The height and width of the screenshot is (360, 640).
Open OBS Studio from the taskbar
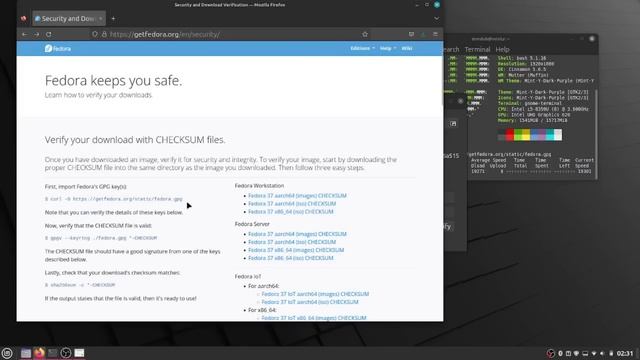(x=66, y=353)
